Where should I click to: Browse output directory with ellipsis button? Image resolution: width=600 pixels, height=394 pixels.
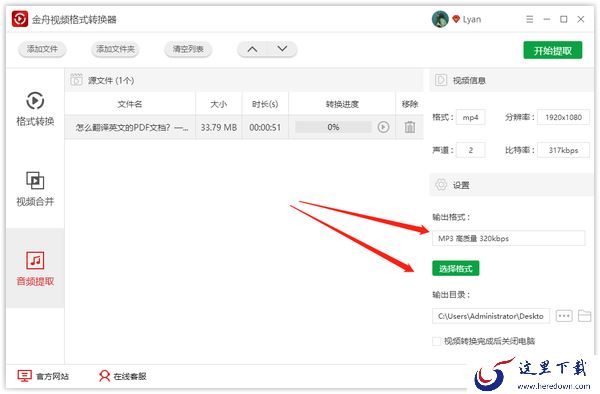pos(564,316)
